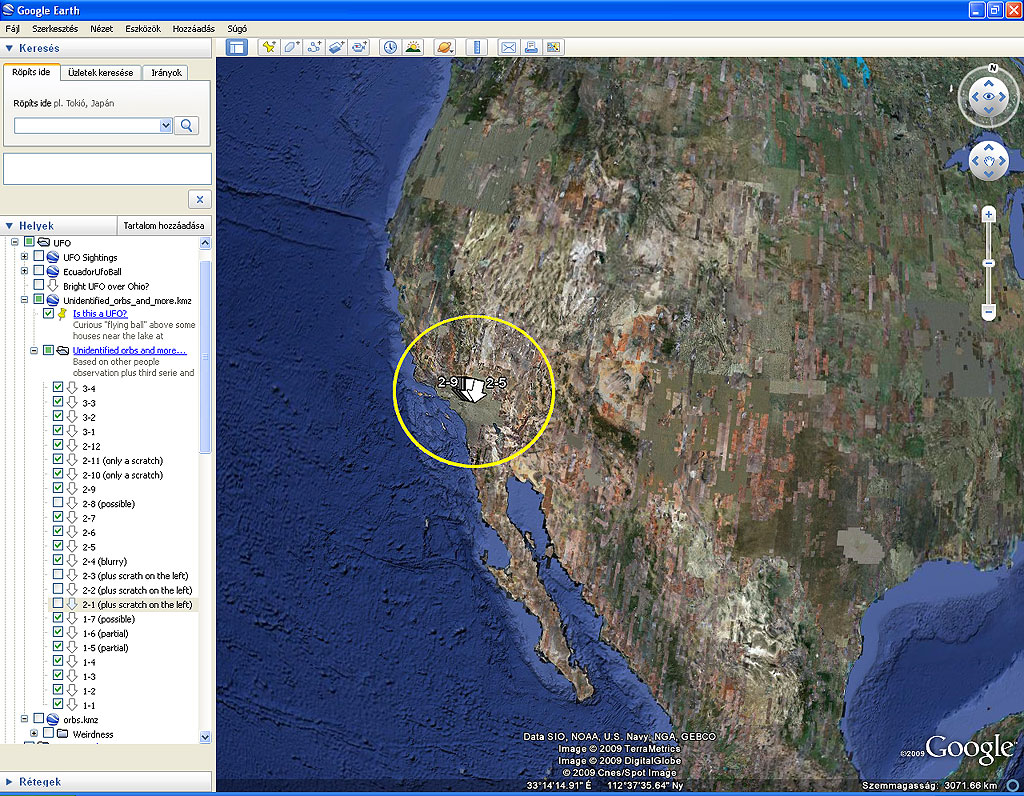Open the ruler measurement tool
The height and width of the screenshot is (796, 1024).
point(477,47)
